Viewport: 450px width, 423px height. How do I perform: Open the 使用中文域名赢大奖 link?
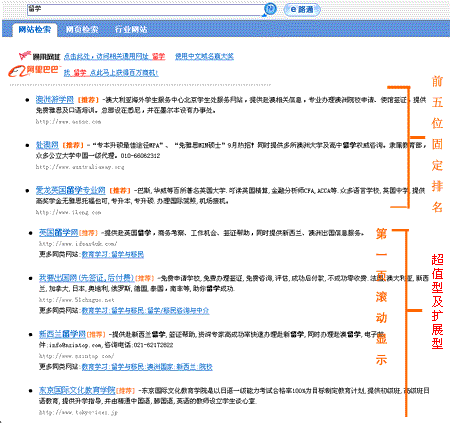click(x=204, y=57)
